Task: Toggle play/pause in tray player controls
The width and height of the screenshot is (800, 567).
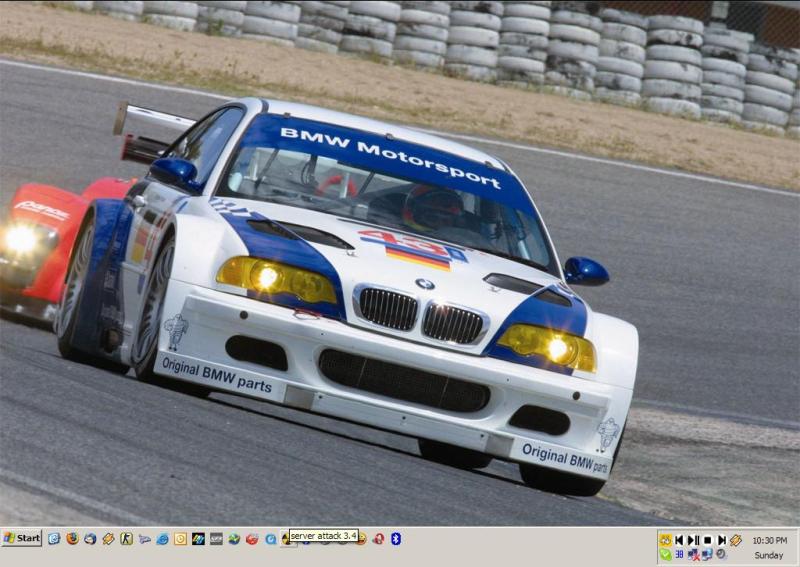Action: [693, 540]
